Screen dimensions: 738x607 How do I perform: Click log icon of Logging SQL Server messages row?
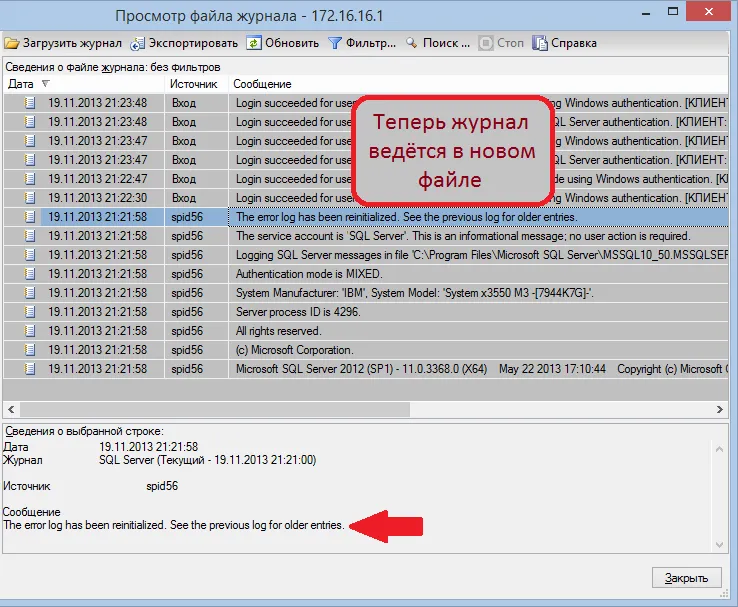(x=30, y=255)
